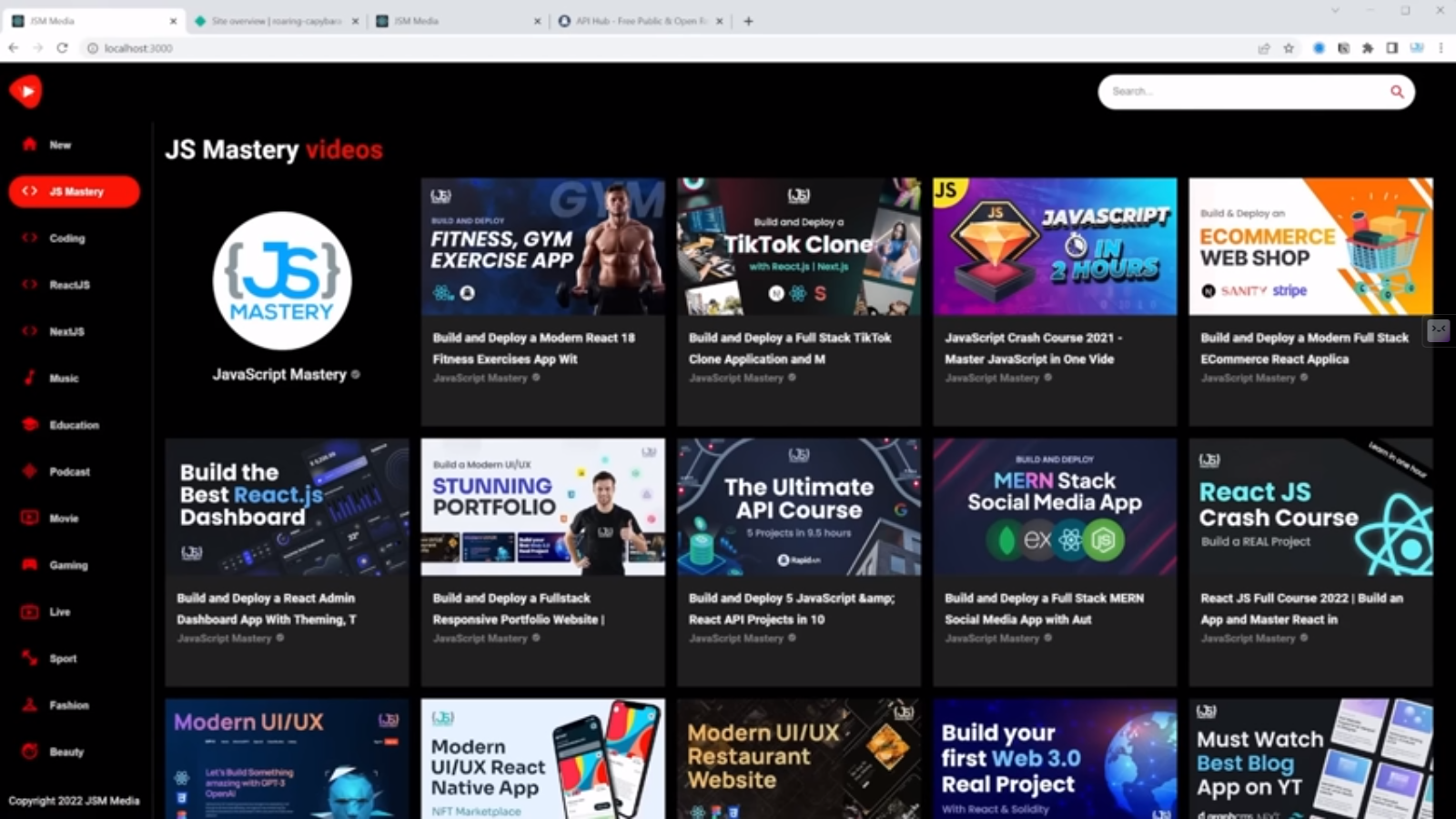Open a new browser tab with plus
Screen dimensions: 1456x819
click(x=748, y=21)
